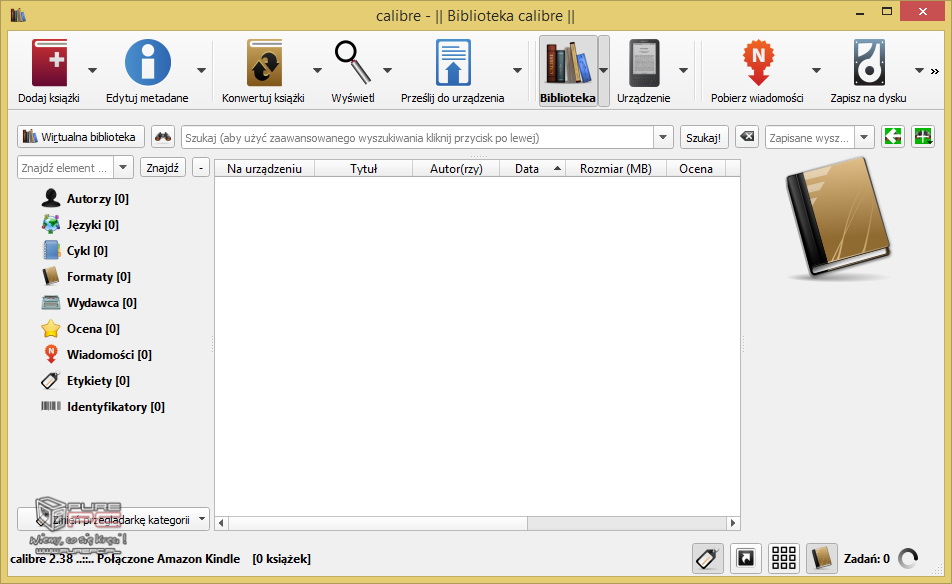Image resolution: width=952 pixels, height=584 pixels.
Task: Sort by Tytuł column header
Action: 364,169
